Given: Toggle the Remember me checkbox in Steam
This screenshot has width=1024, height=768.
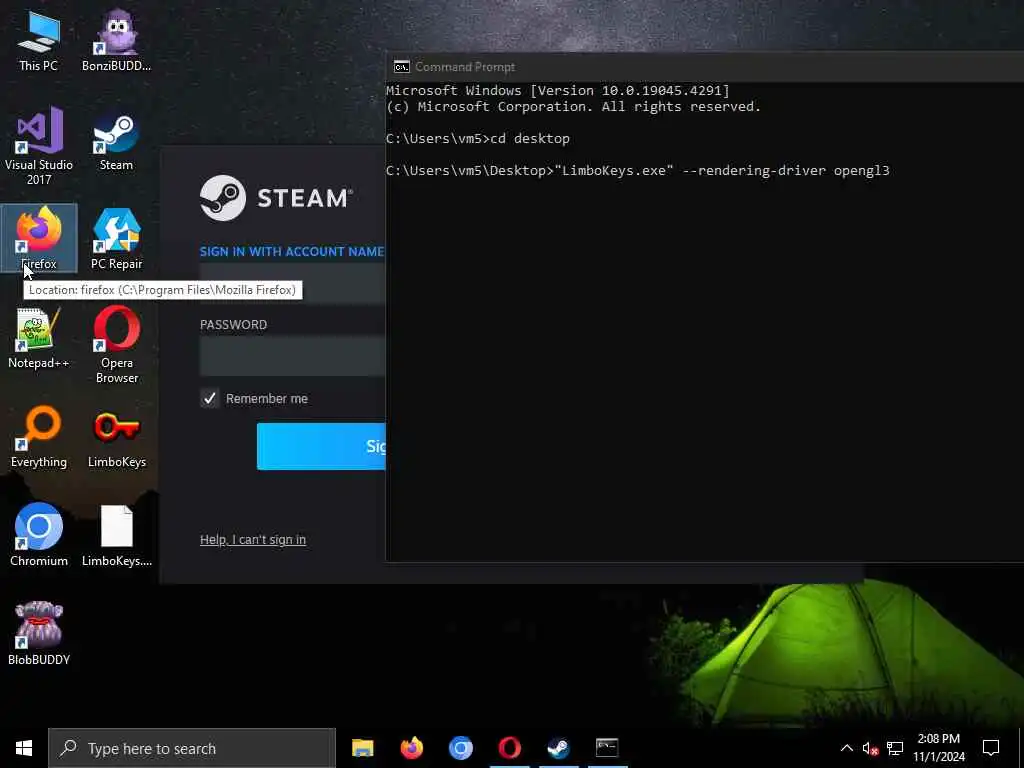Looking at the screenshot, I should [x=210, y=398].
